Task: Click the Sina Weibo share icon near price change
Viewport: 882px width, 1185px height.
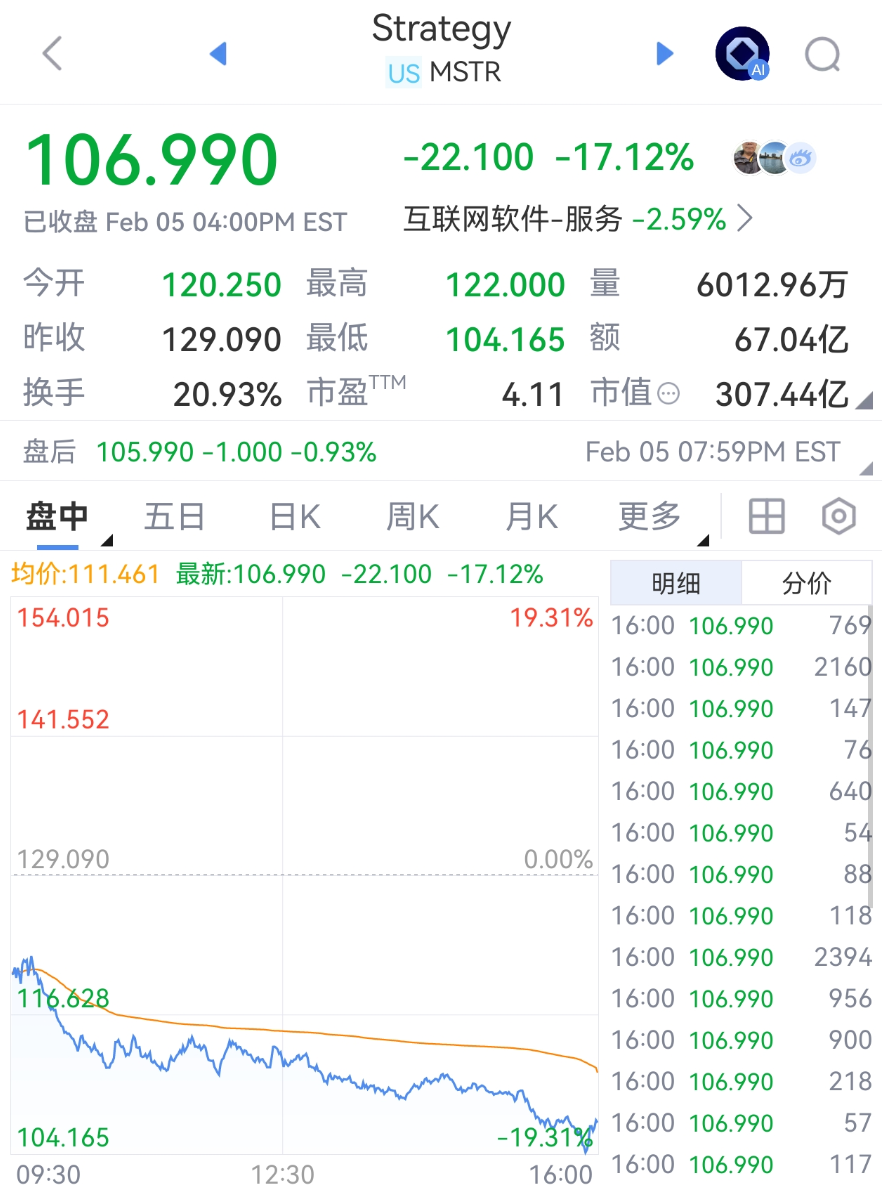Action: tap(800, 158)
